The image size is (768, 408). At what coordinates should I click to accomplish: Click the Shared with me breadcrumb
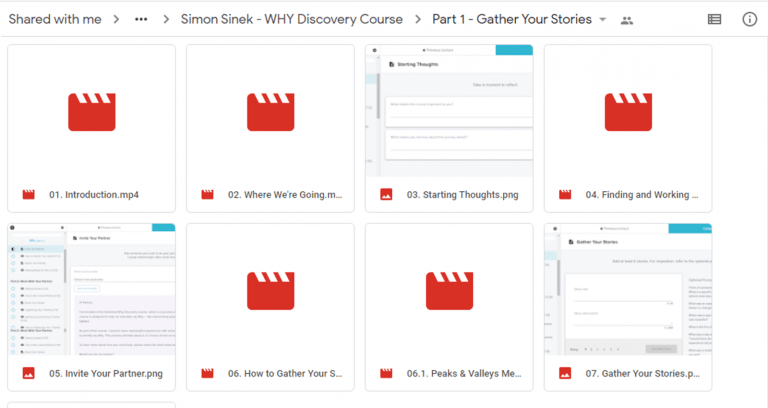click(x=55, y=19)
